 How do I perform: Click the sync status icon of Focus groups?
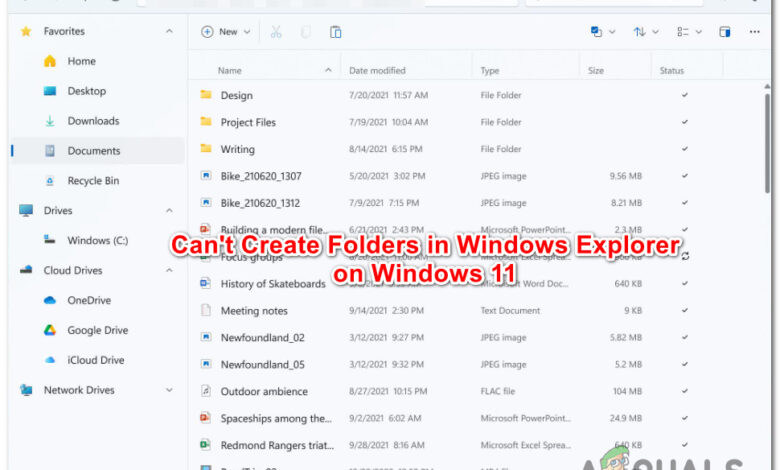tap(685, 257)
